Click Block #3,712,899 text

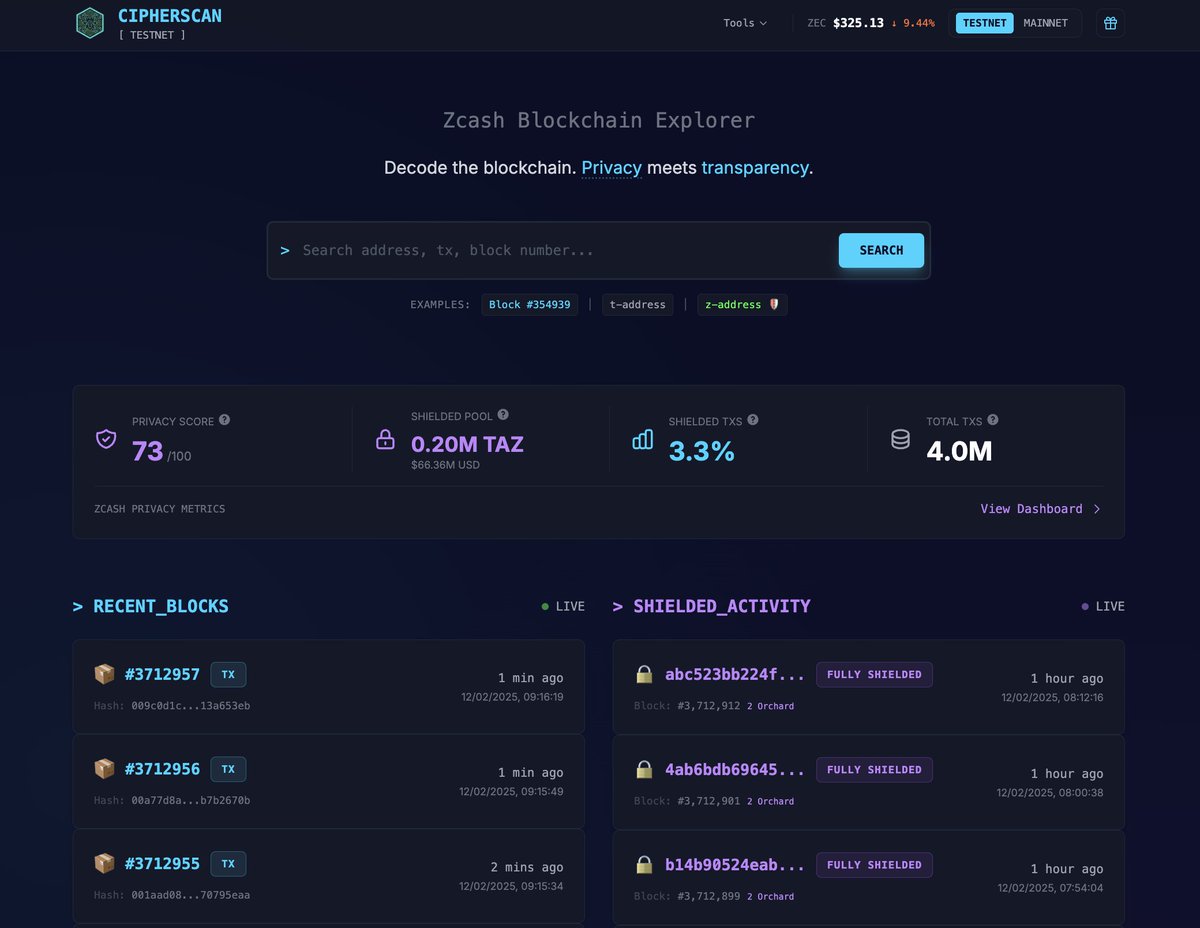[687, 895]
